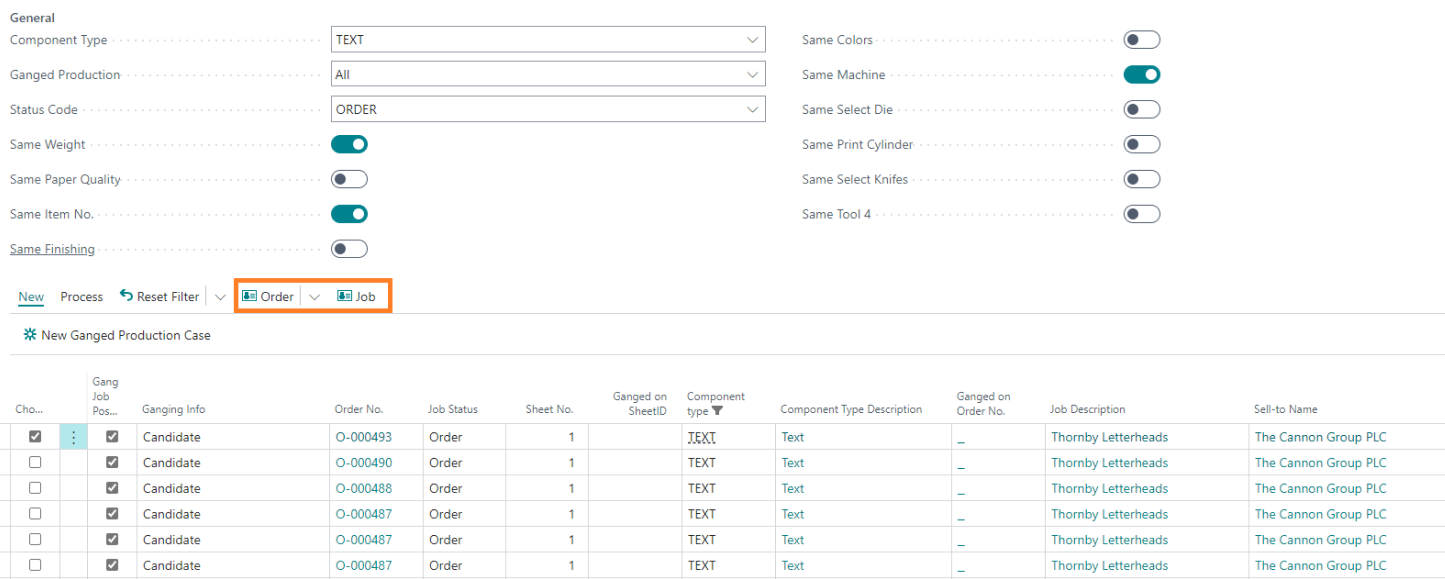This screenshot has height=579, width=1445.
Task: Click the filter icon on Component type column
Action: coord(717,411)
